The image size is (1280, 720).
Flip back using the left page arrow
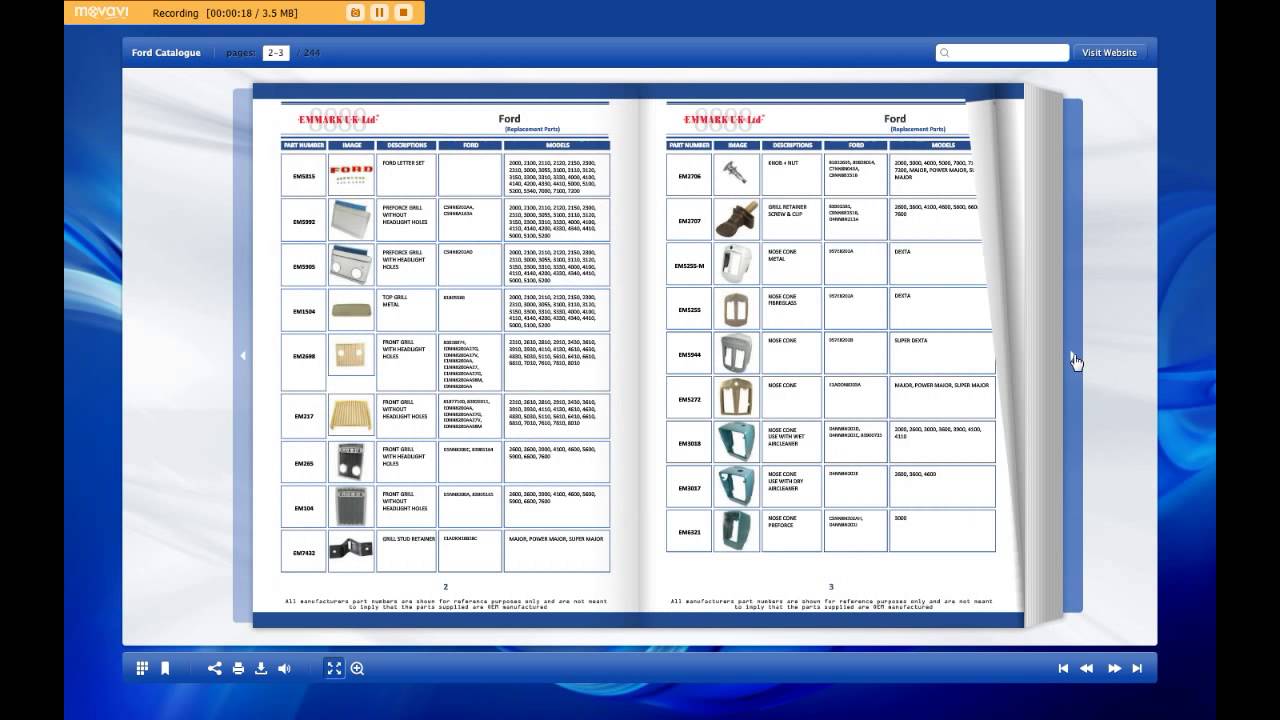click(242, 355)
